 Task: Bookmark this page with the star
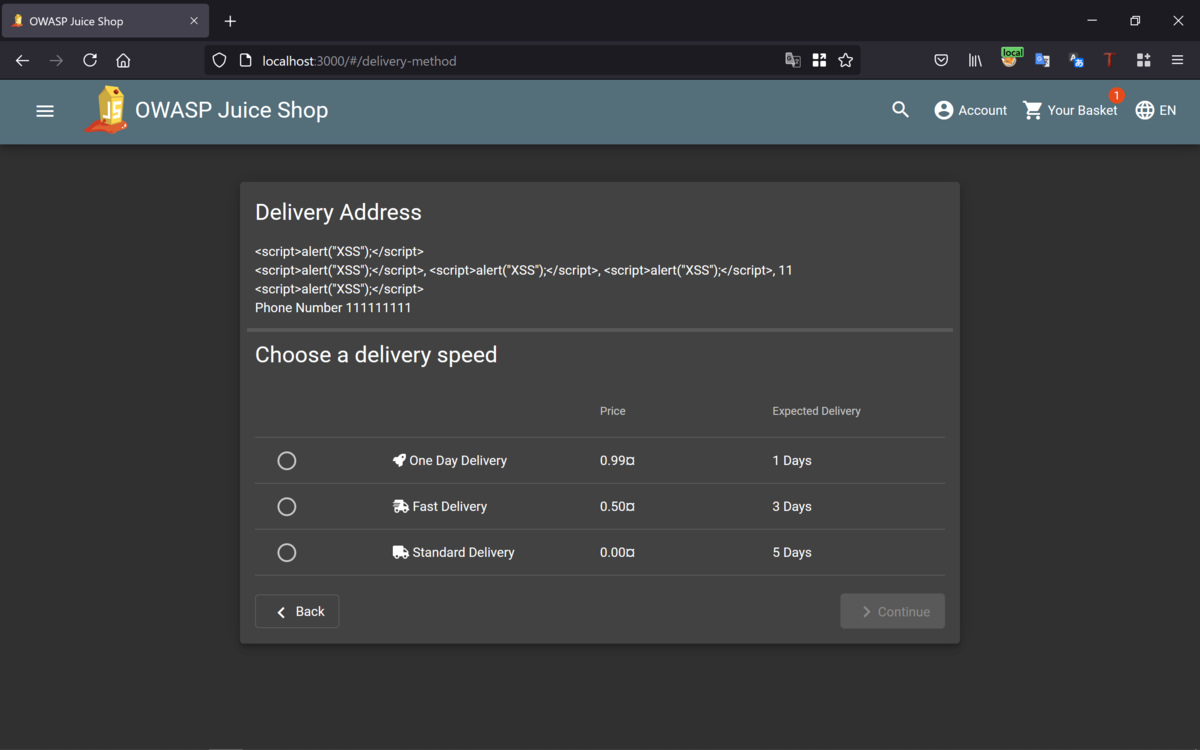coord(846,61)
